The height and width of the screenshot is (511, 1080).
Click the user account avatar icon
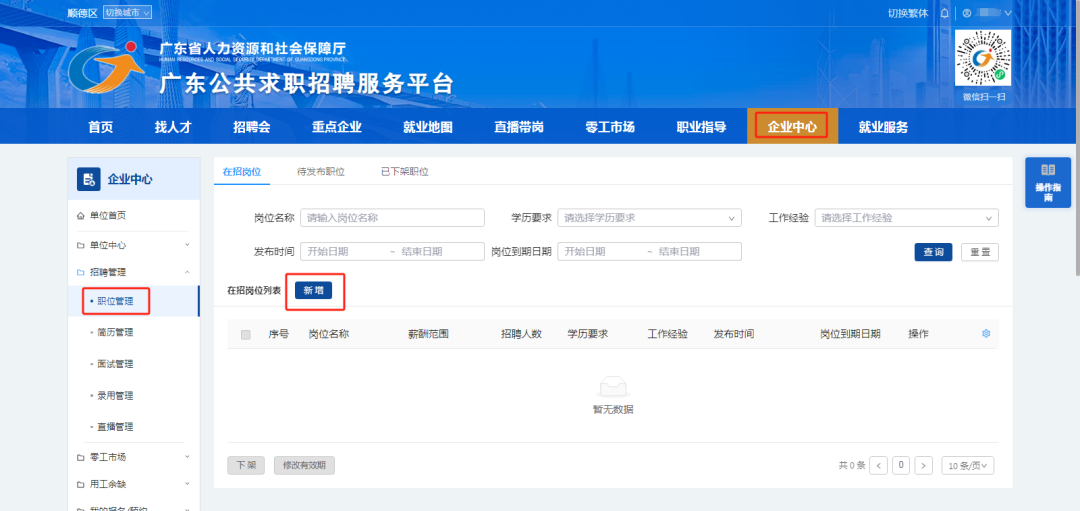pyautogui.click(x=967, y=13)
